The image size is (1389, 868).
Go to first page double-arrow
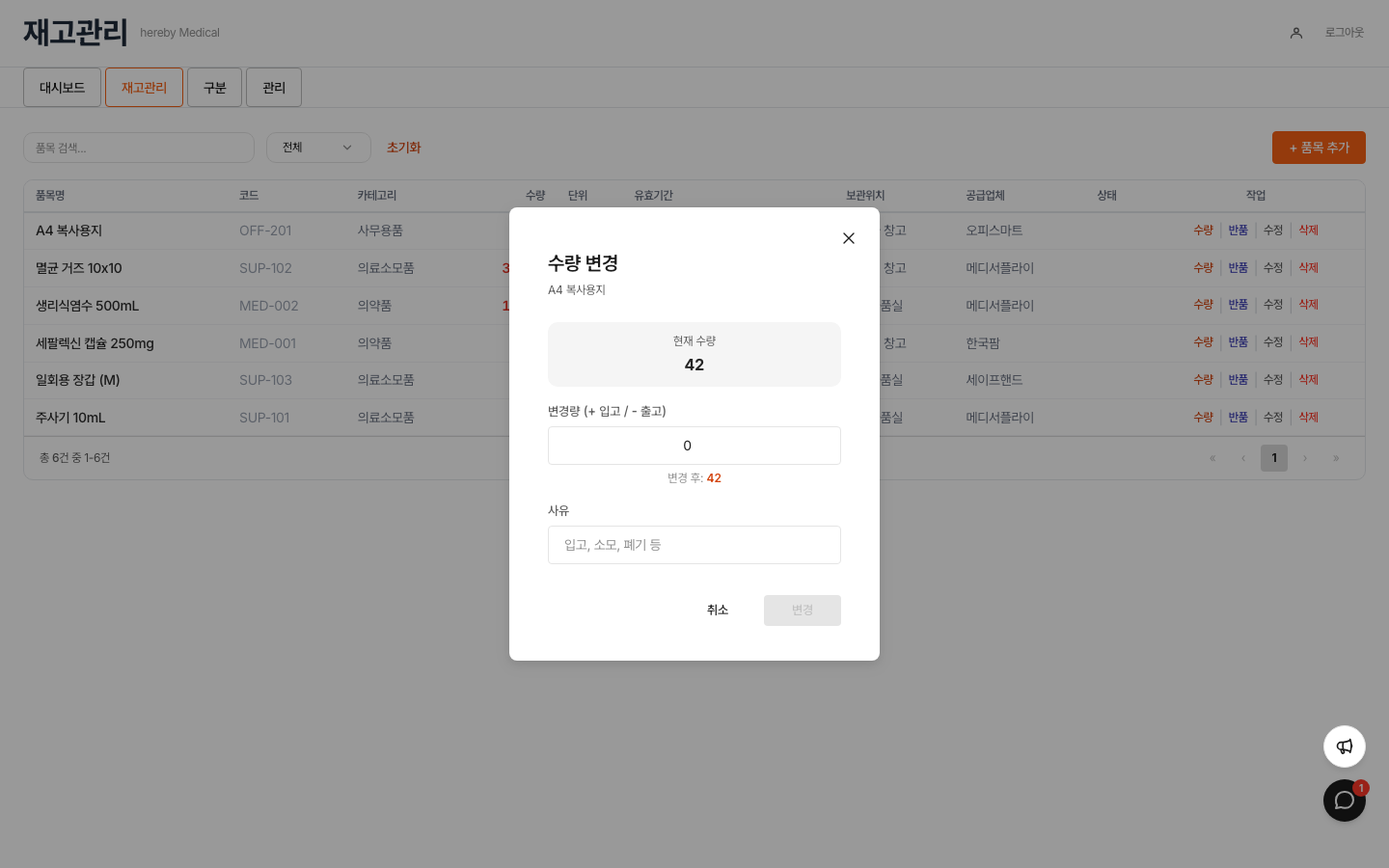point(1212,458)
